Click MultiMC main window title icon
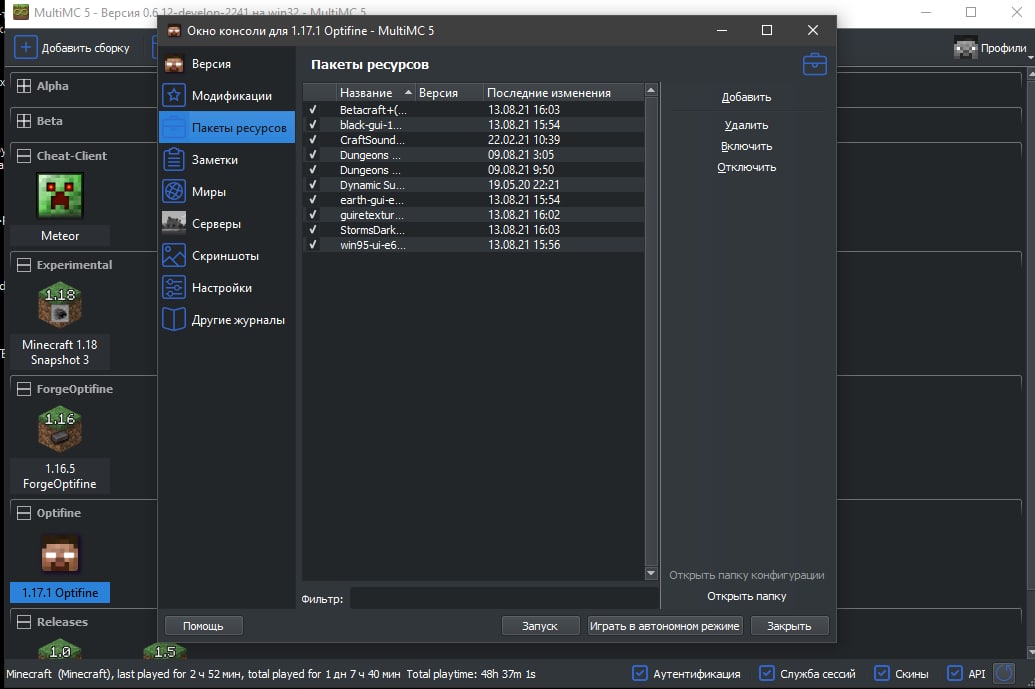 [21, 12]
